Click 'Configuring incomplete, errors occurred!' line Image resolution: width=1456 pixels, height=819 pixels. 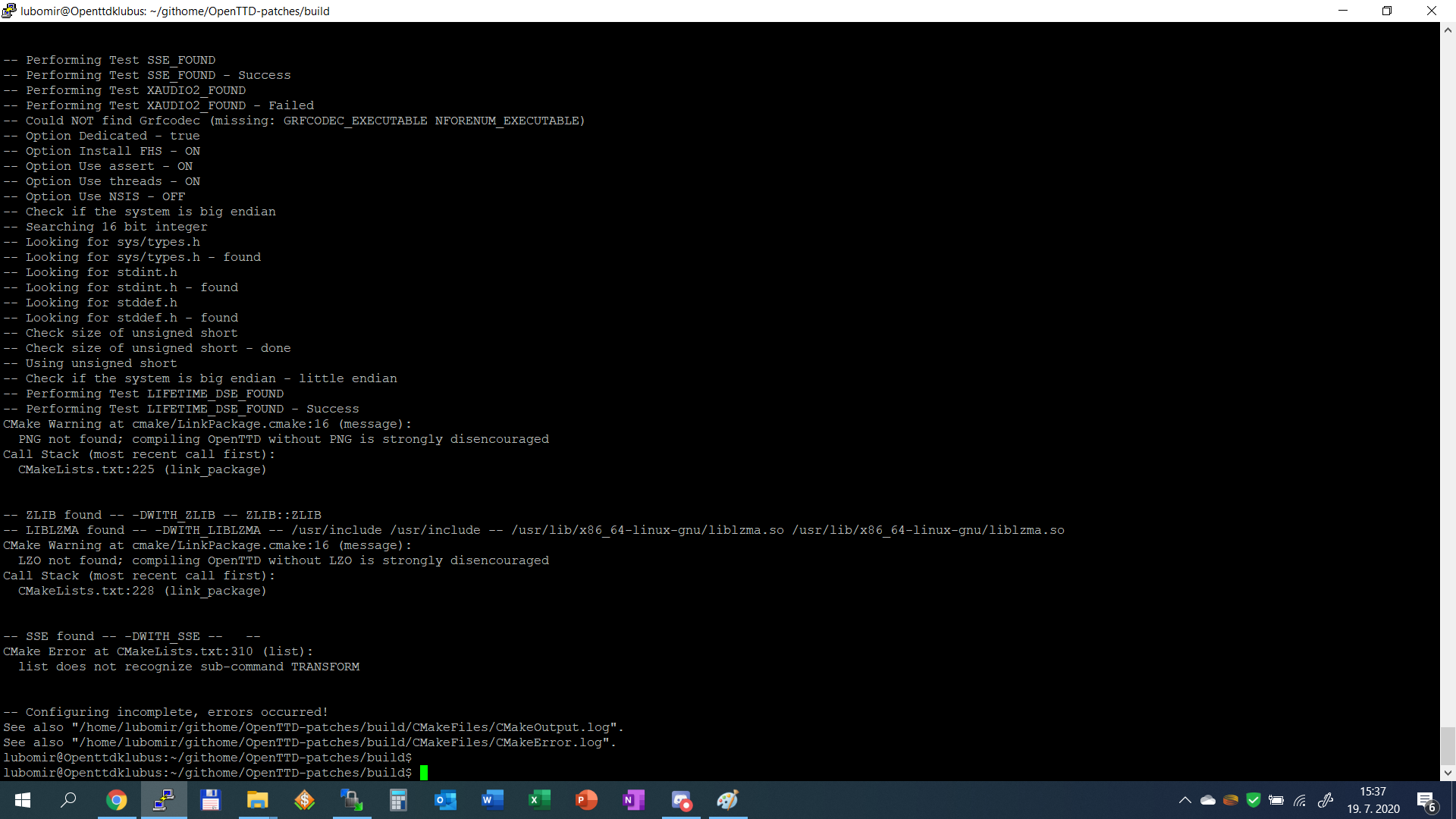[165, 712]
